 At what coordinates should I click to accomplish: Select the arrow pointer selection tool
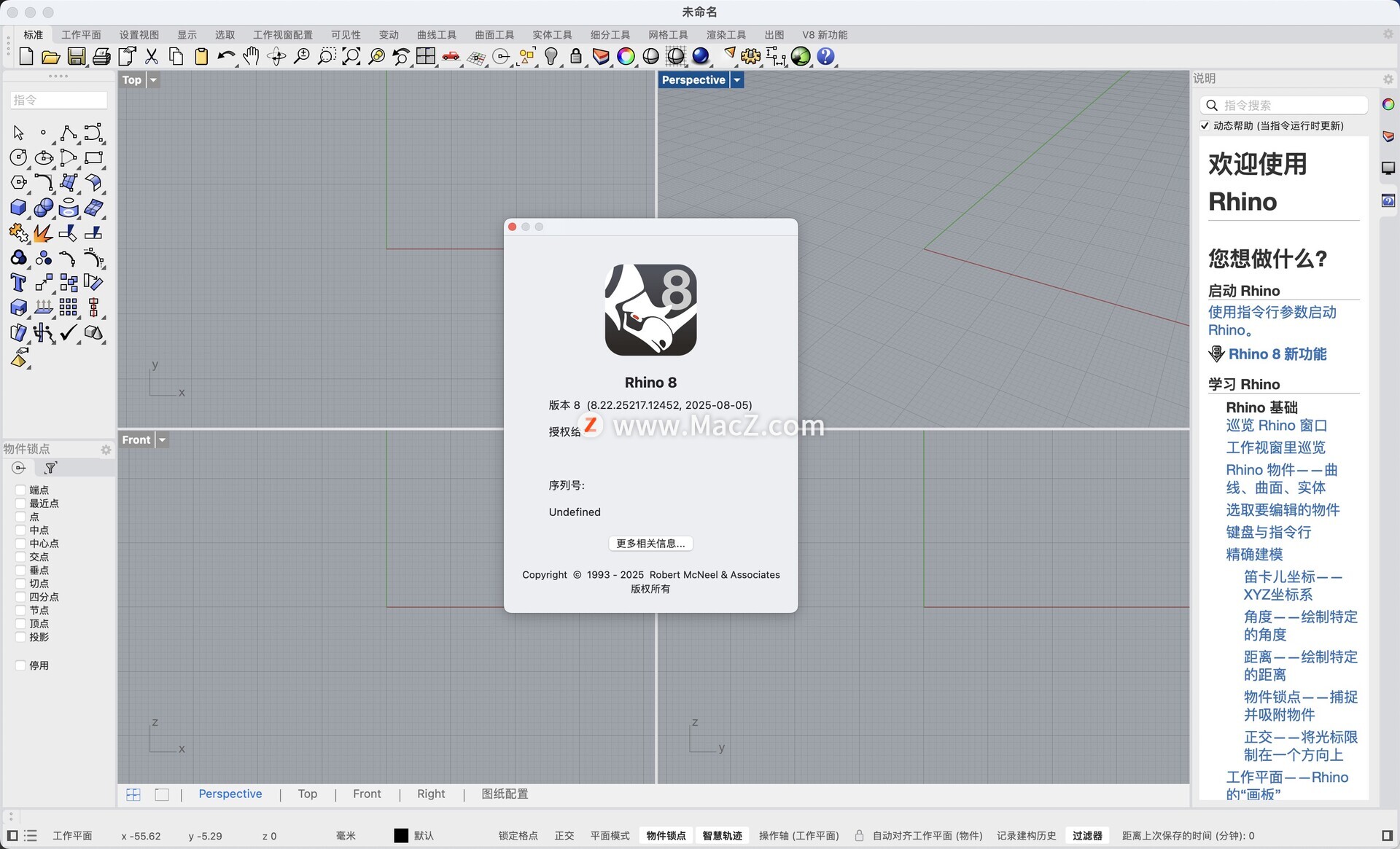coord(18,133)
